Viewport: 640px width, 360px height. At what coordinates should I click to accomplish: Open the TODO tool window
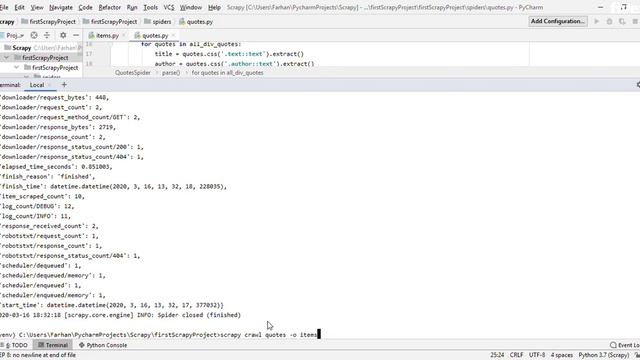16,345
